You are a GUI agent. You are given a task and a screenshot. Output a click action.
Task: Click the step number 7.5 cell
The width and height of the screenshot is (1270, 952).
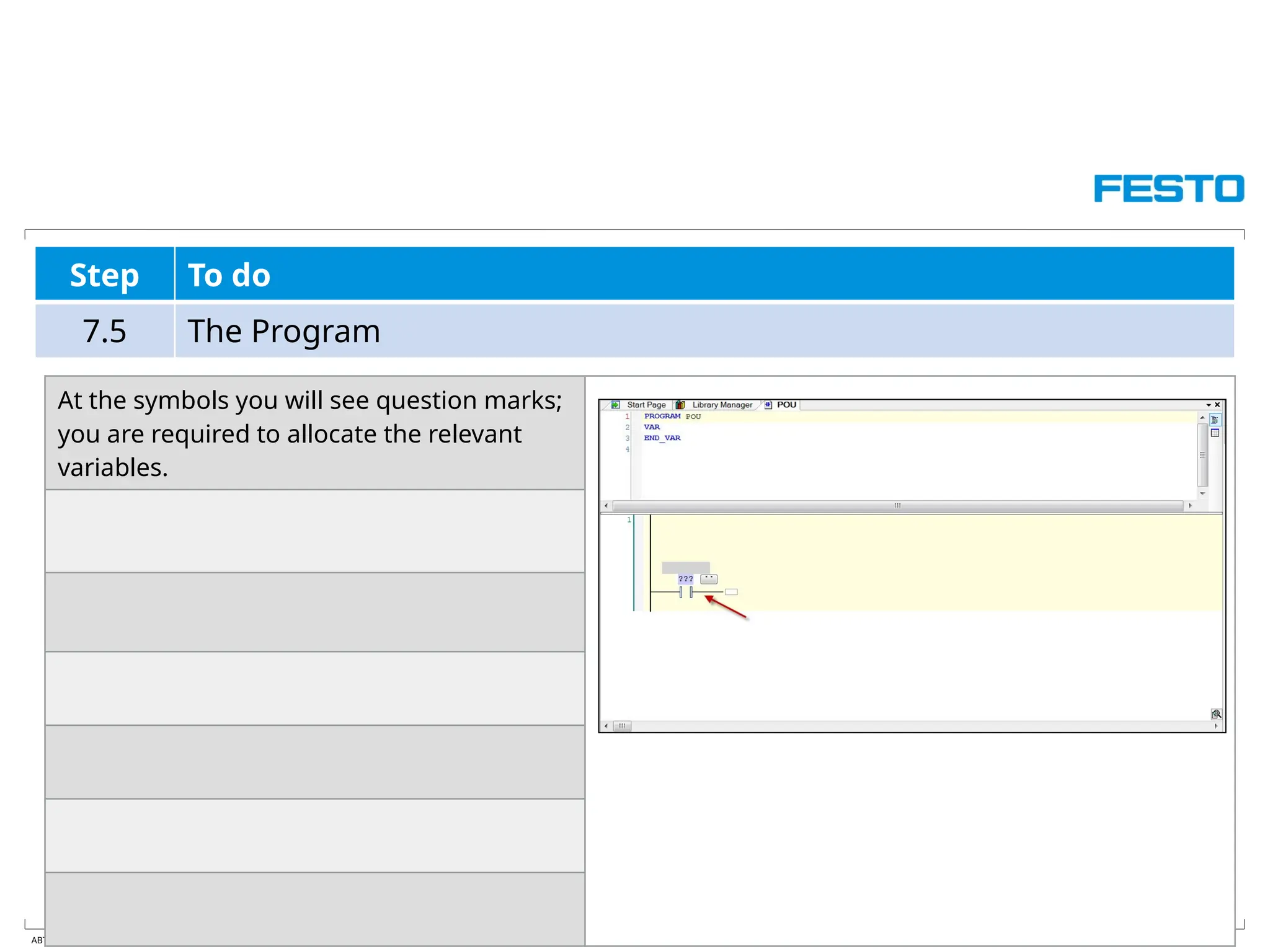pyautogui.click(x=104, y=330)
